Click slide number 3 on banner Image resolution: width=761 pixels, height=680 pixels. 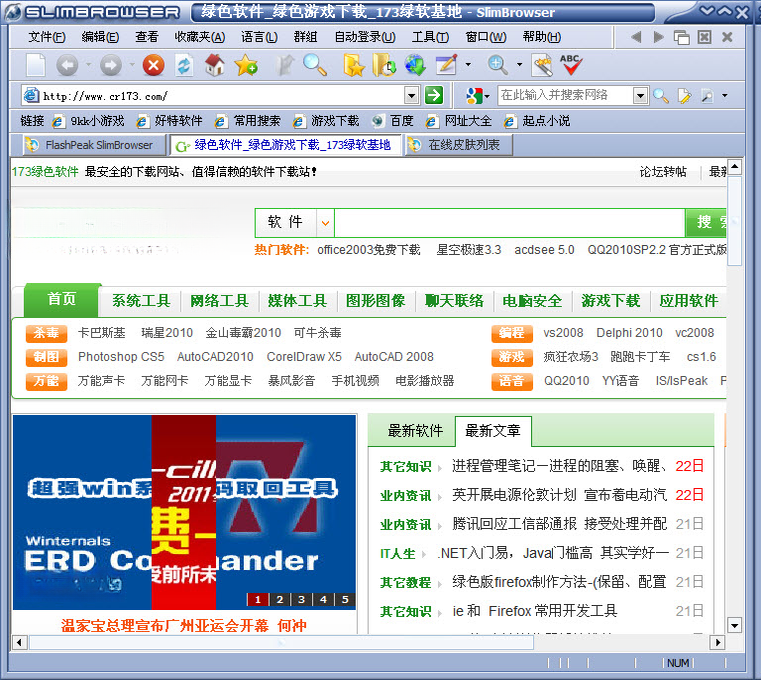(x=301, y=599)
